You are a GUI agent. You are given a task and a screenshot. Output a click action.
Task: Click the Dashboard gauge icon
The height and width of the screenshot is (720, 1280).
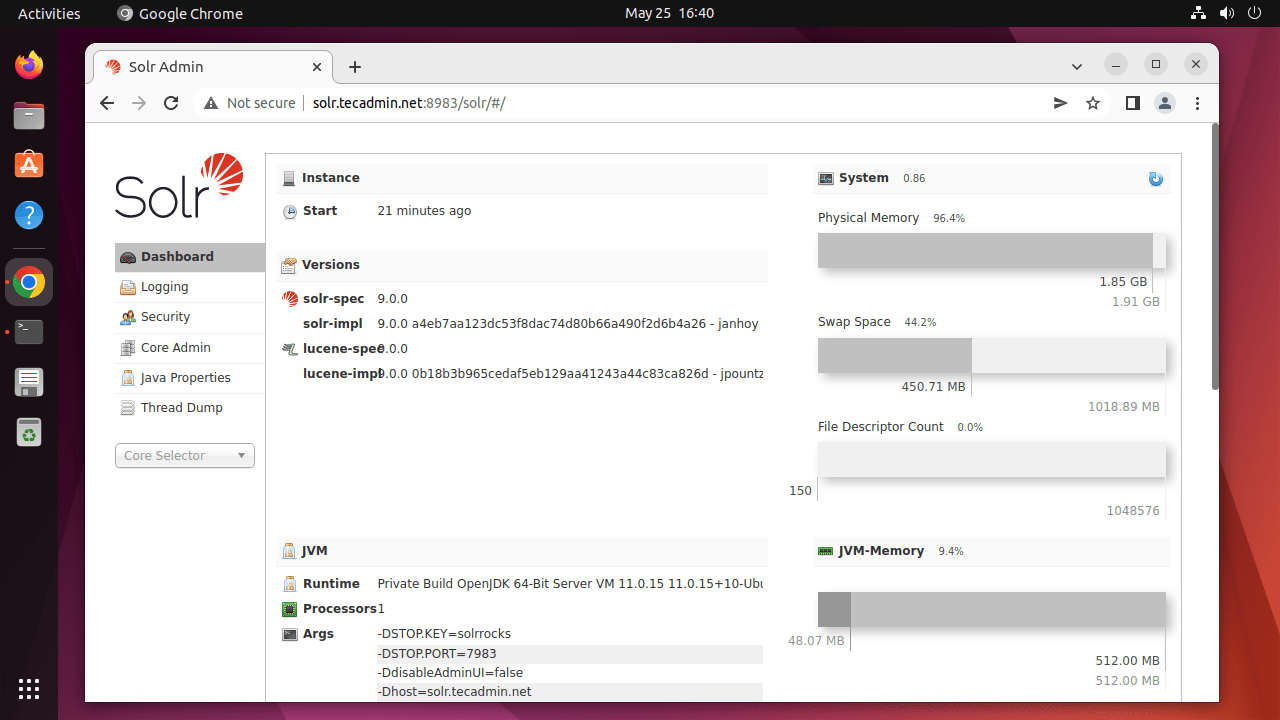tap(128, 257)
